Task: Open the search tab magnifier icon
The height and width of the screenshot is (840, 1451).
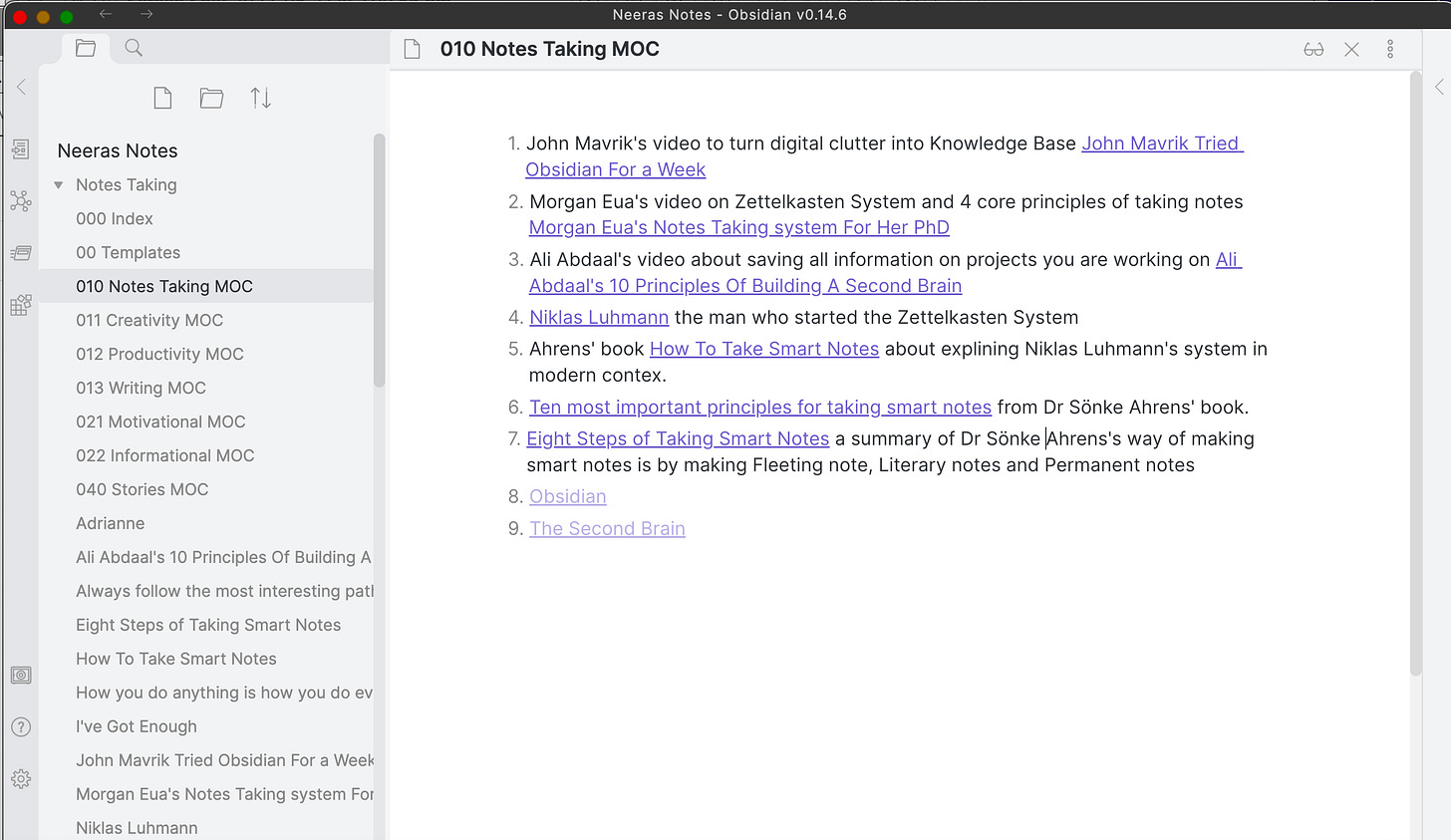Action: (134, 48)
